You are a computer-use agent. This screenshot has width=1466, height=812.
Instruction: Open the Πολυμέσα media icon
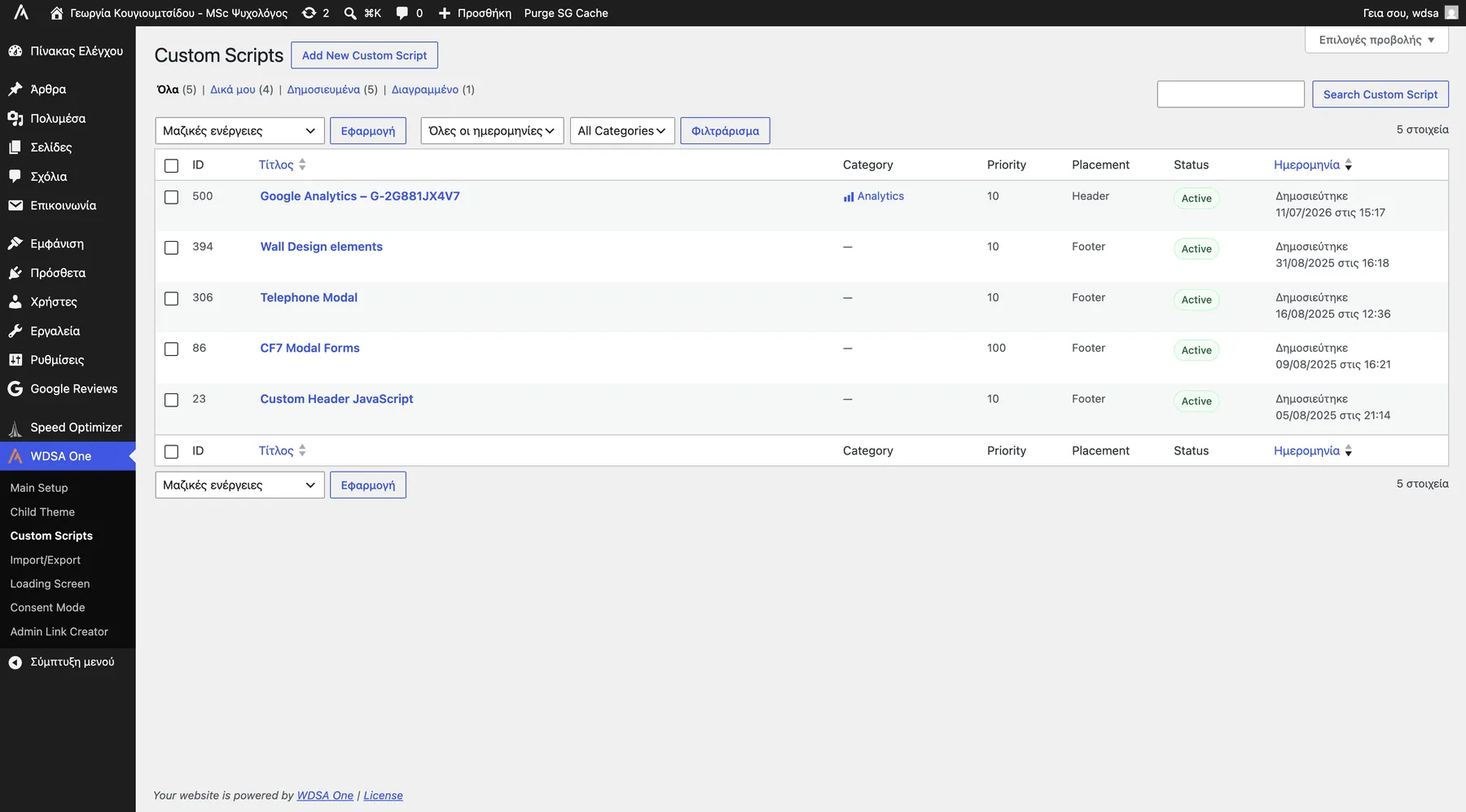pos(15,118)
